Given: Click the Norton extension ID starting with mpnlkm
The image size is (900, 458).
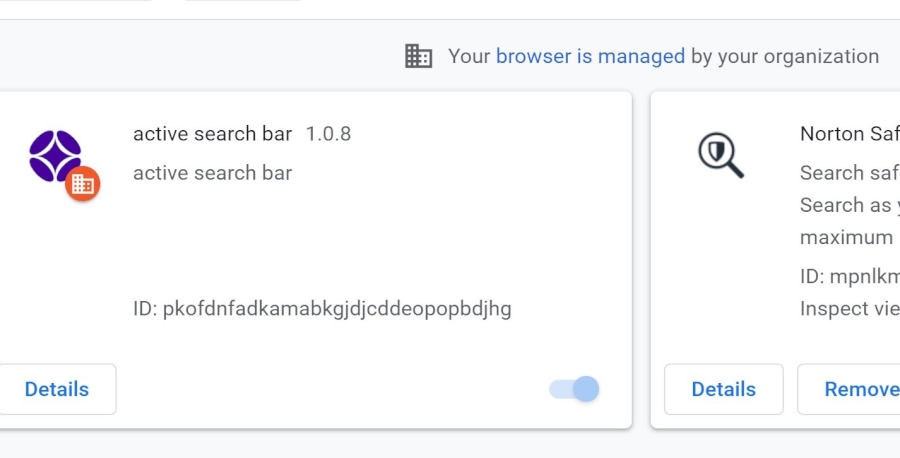Looking at the screenshot, I should click(x=850, y=277).
